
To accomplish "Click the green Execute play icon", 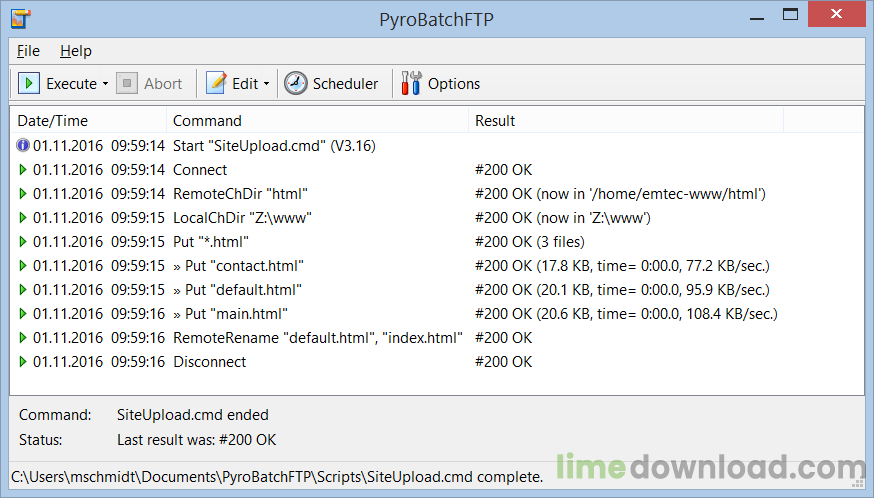I will coord(28,84).
